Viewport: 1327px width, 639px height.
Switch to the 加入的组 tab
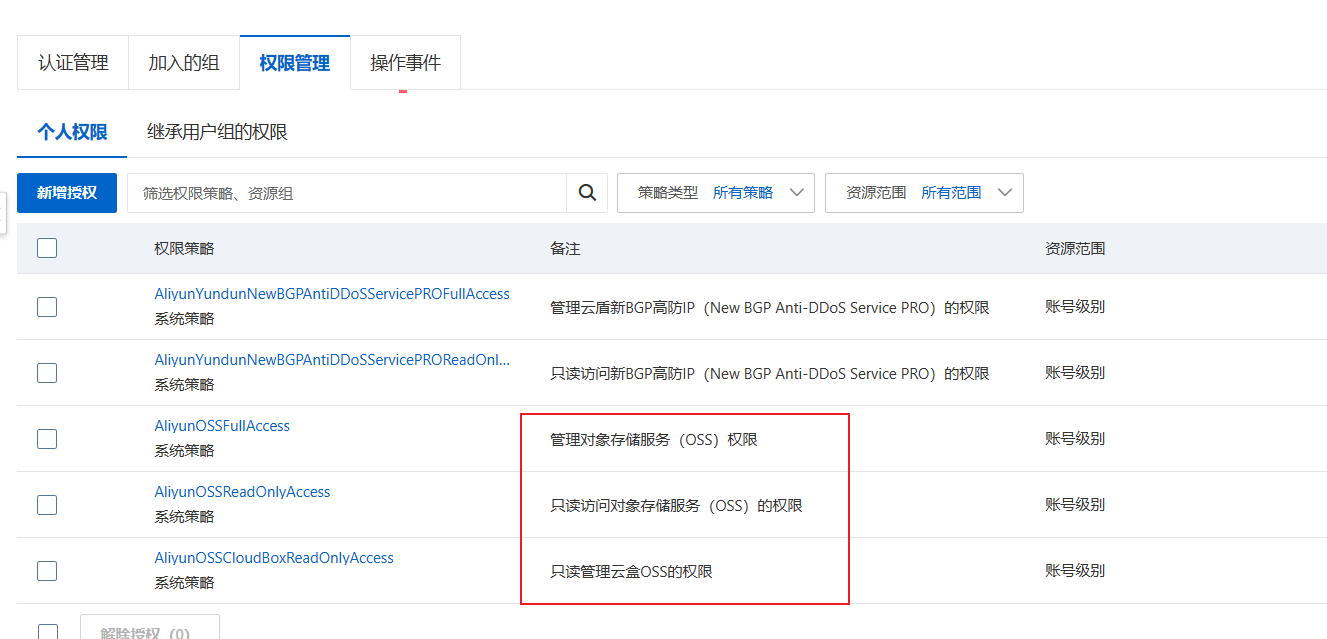pyautogui.click(x=184, y=63)
